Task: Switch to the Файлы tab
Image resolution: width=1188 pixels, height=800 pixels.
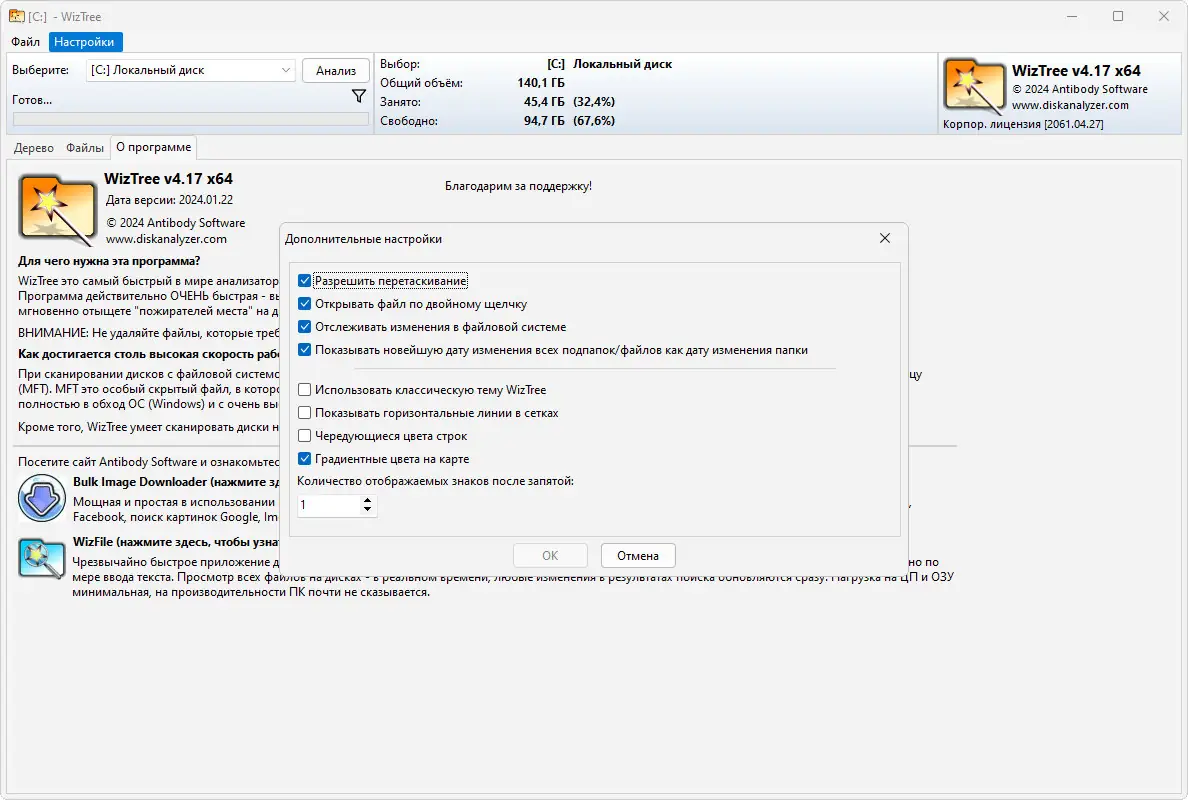Action: [85, 148]
